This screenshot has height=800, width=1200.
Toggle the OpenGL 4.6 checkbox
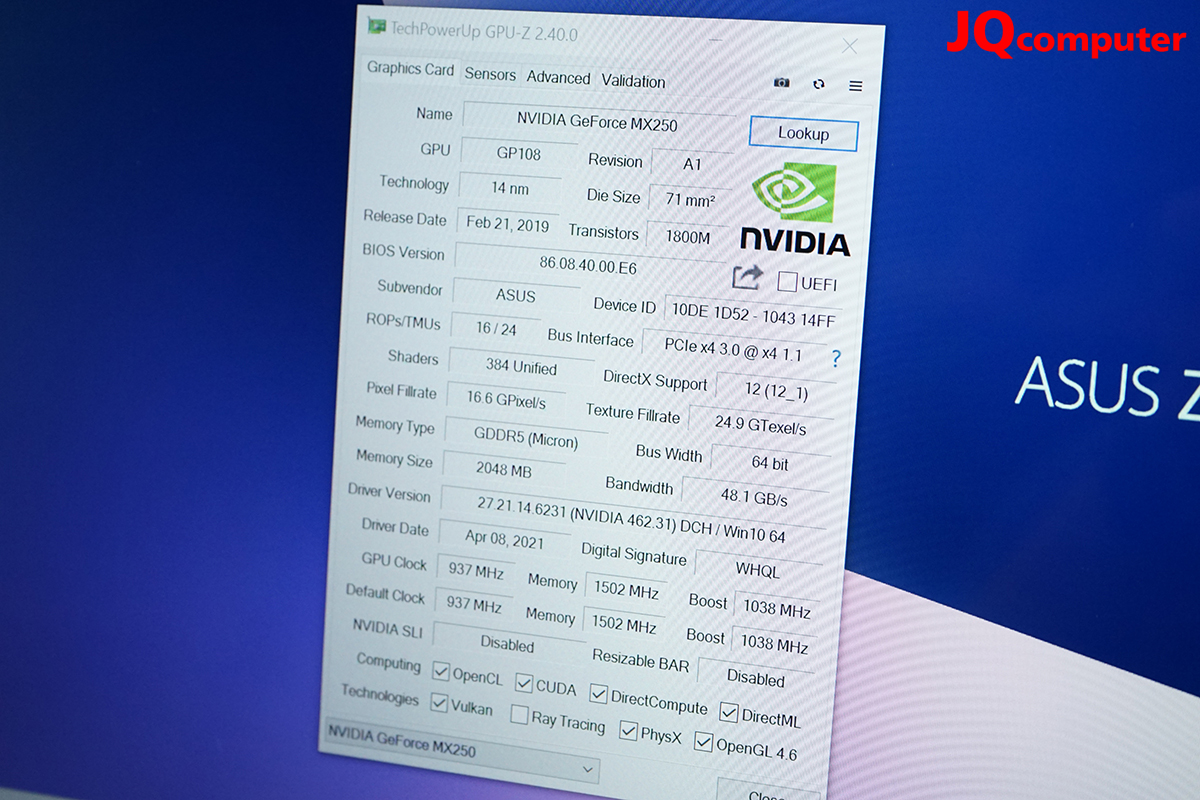click(x=703, y=742)
